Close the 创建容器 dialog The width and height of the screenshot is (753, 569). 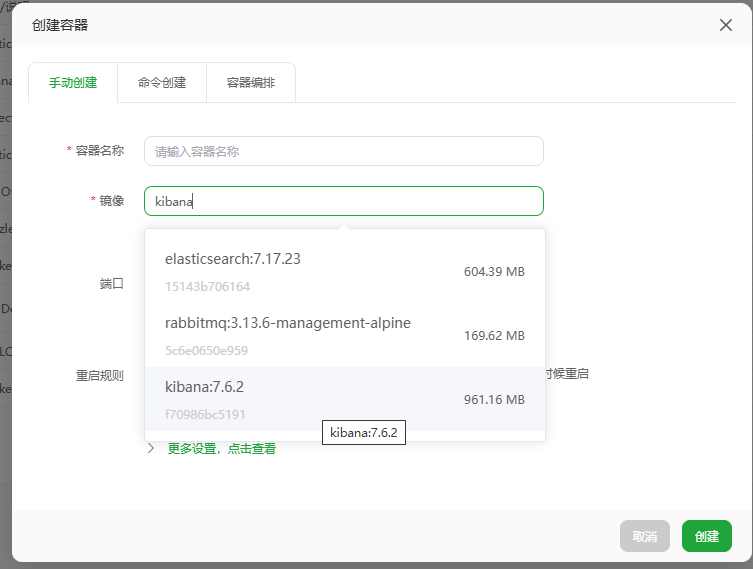coord(726,25)
